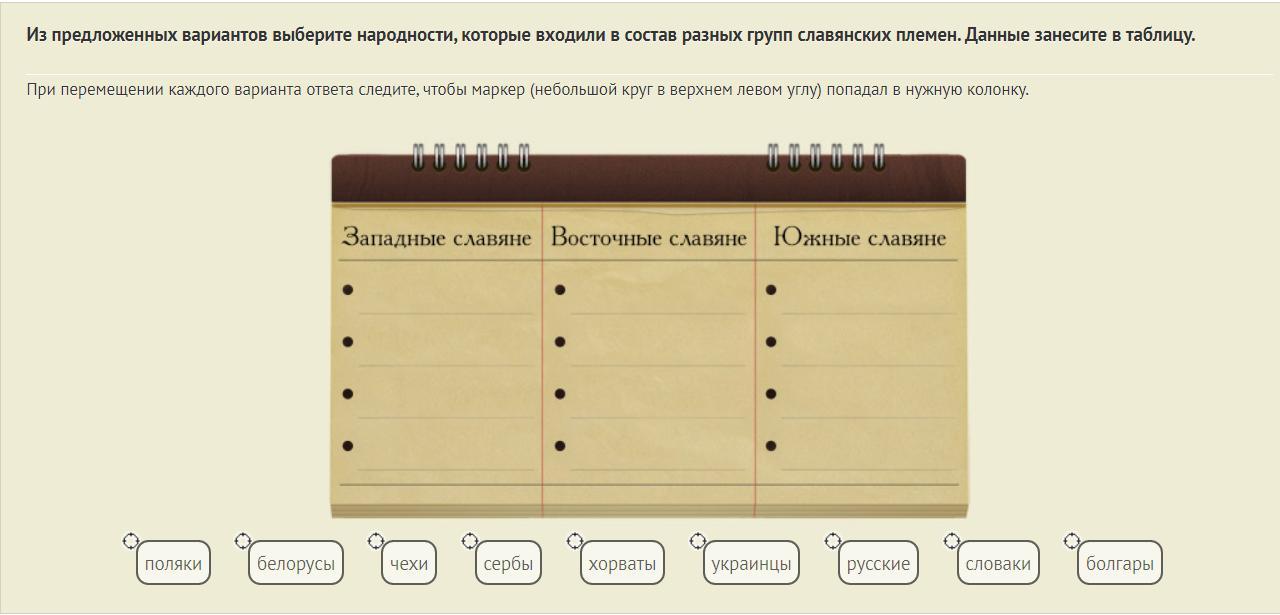Click the drag marker circle beside сербы
The image size is (1280, 615).
click(x=469, y=541)
